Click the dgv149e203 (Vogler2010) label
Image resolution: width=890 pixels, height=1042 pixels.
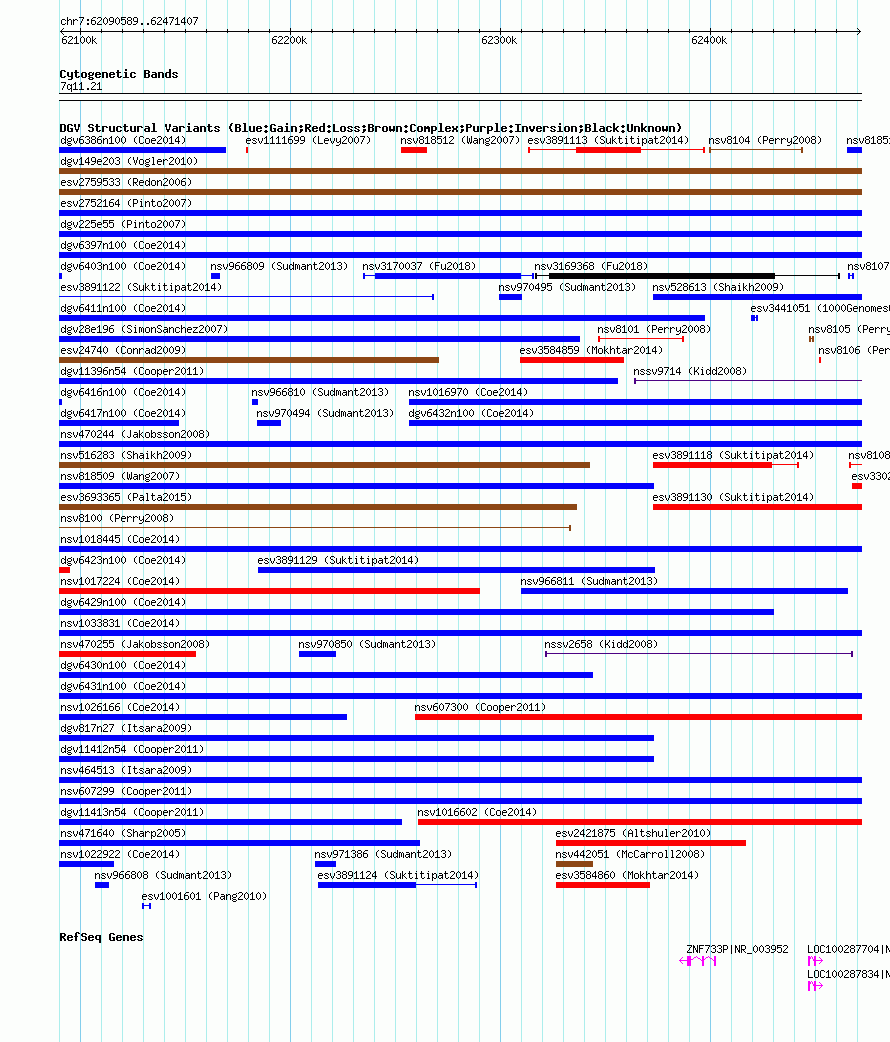pos(129,161)
